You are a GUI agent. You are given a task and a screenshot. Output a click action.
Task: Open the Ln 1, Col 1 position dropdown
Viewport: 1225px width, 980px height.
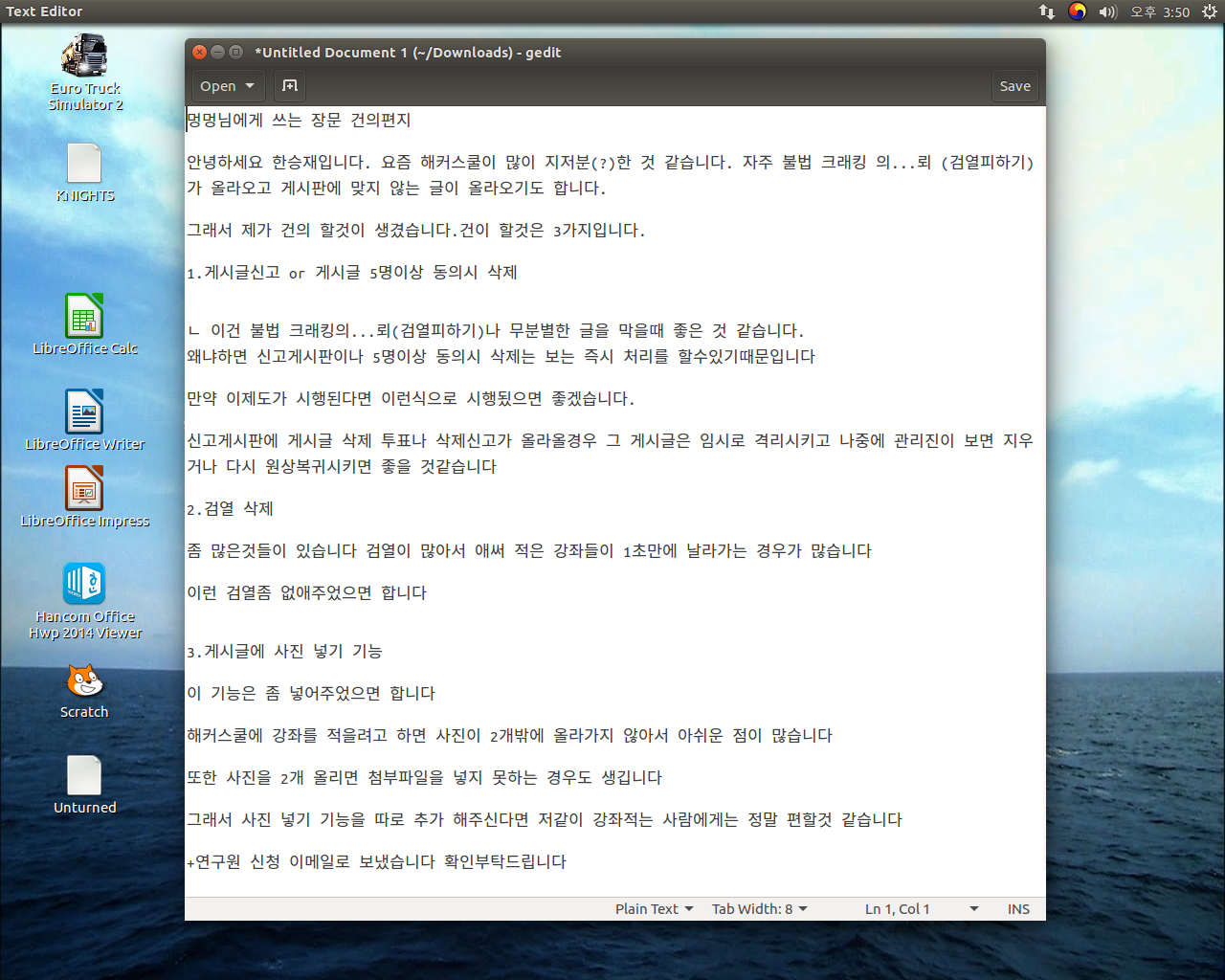pos(921,909)
